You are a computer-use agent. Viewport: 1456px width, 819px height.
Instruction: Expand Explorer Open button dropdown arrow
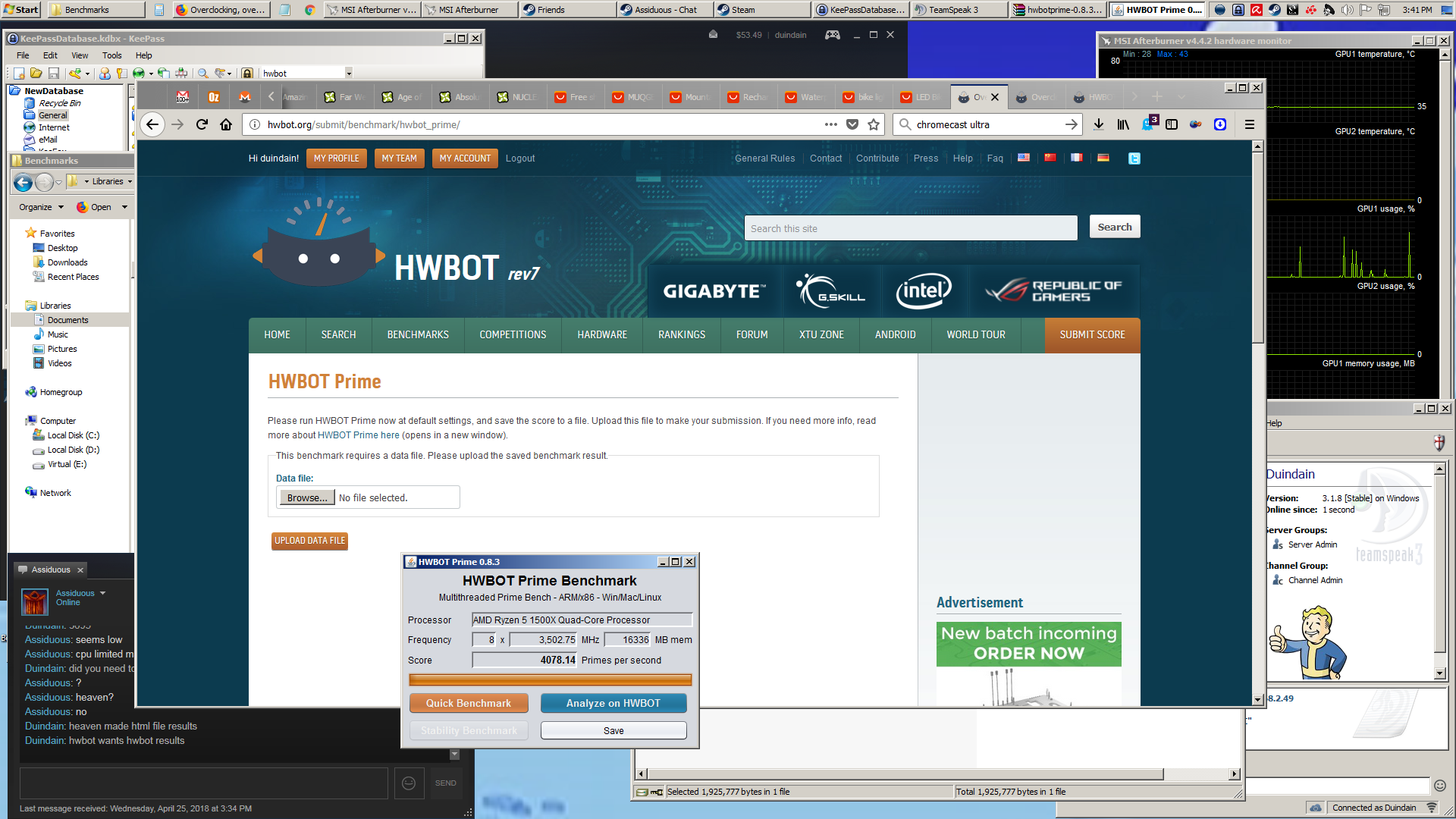(124, 207)
